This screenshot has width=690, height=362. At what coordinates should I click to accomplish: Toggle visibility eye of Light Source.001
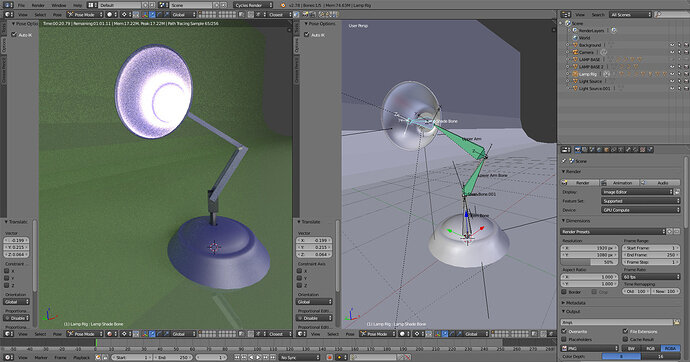coord(672,88)
